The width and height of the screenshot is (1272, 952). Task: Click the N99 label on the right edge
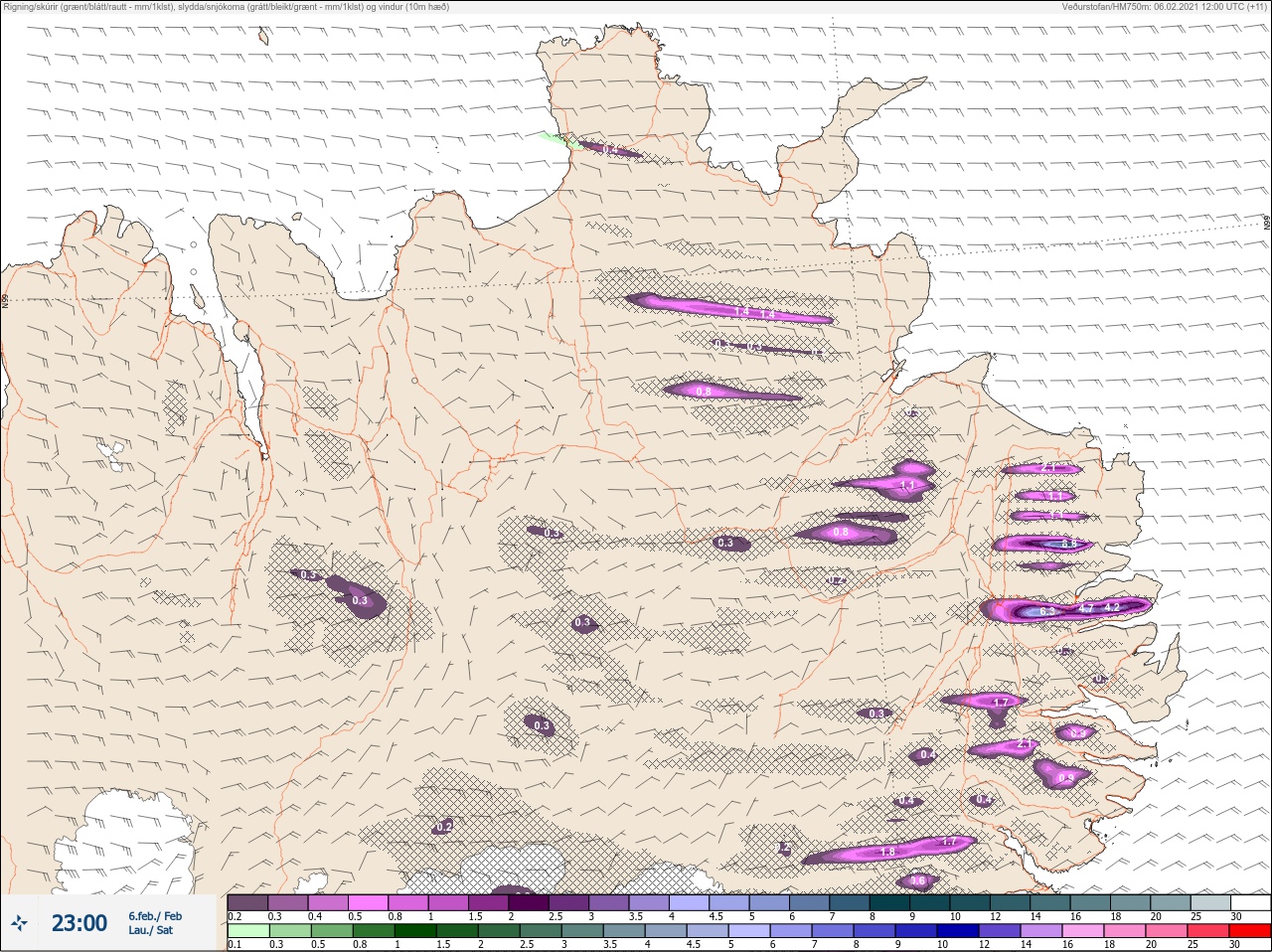[1267, 224]
